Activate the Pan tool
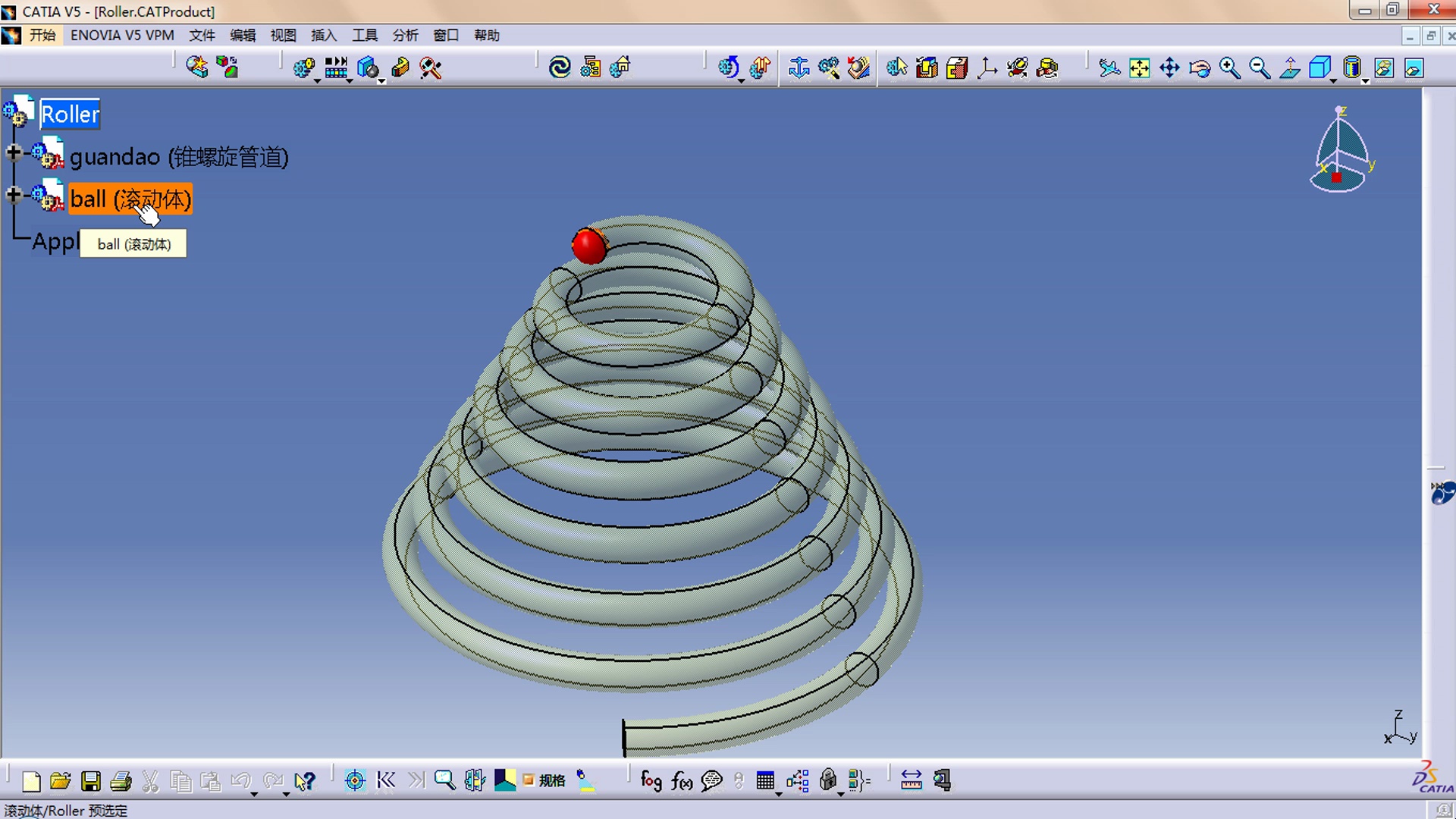Screen dimensions: 1456x819 coord(1170,68)
